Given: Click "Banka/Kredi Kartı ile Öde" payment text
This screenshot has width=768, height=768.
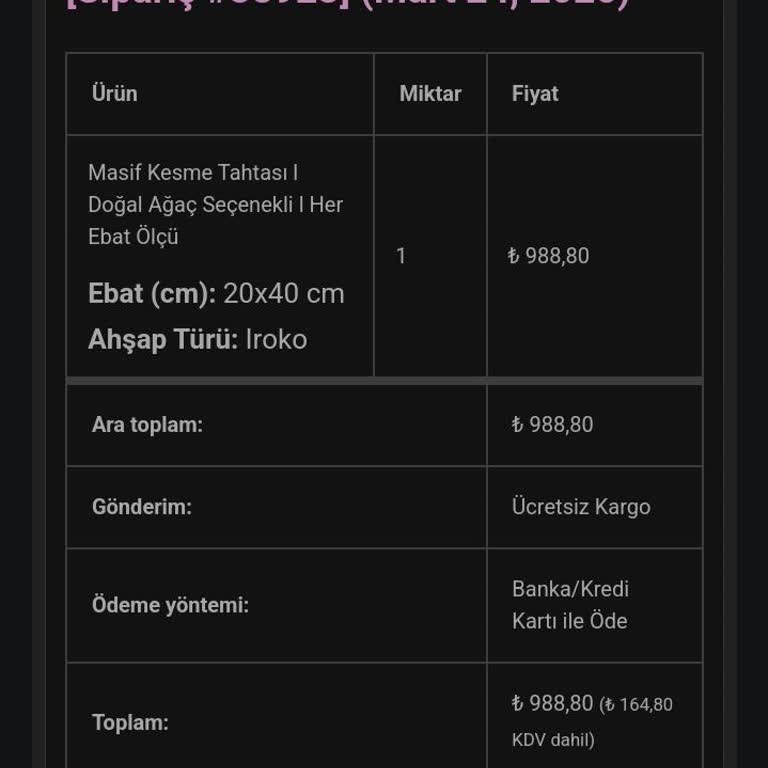Looking at the screenshot, I should (570, 605).
